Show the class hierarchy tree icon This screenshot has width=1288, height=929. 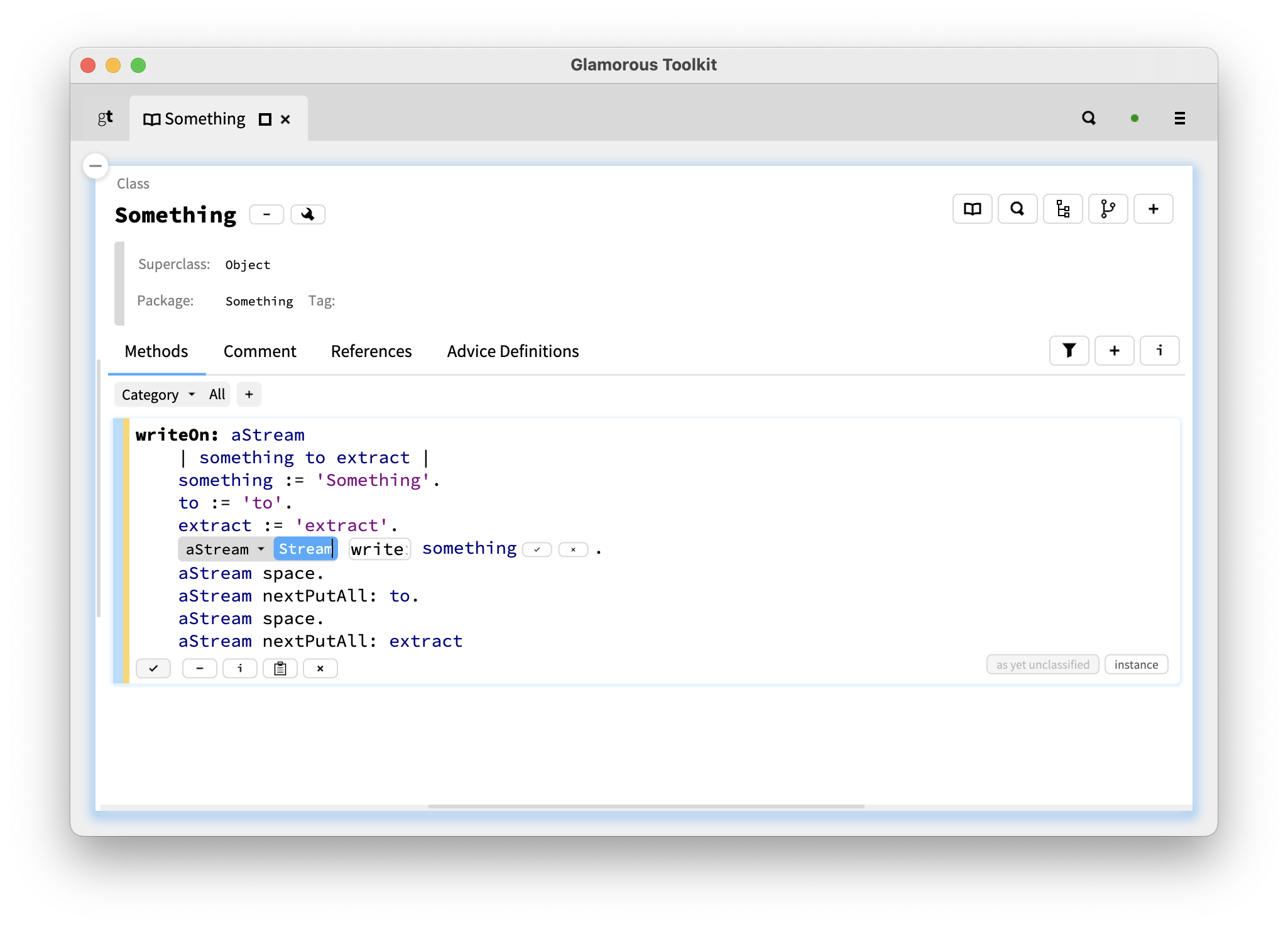pos(1063,209)
